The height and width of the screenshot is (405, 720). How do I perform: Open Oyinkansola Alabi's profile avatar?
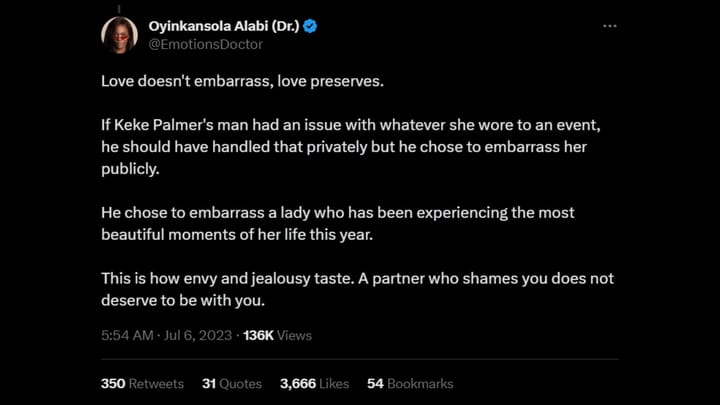coord(119,35)
